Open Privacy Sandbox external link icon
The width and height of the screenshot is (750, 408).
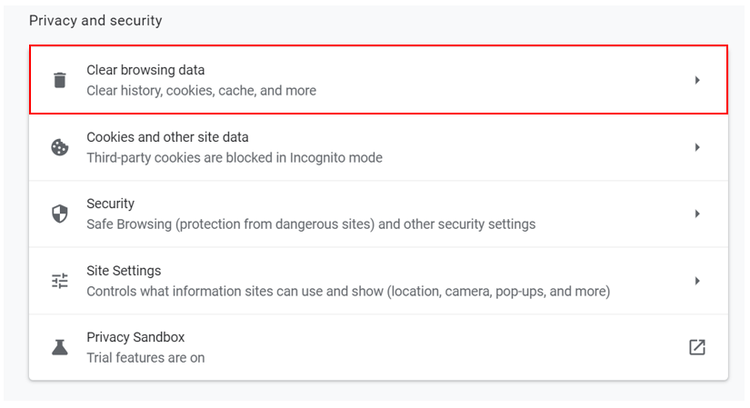(x=697, y=347)
